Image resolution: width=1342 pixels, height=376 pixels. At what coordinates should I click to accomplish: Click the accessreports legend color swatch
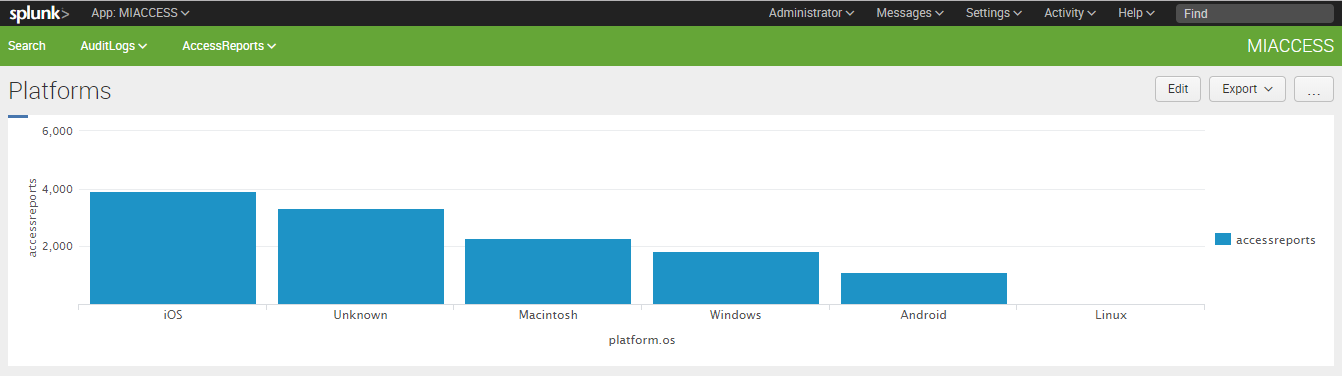coord(1222,240)
